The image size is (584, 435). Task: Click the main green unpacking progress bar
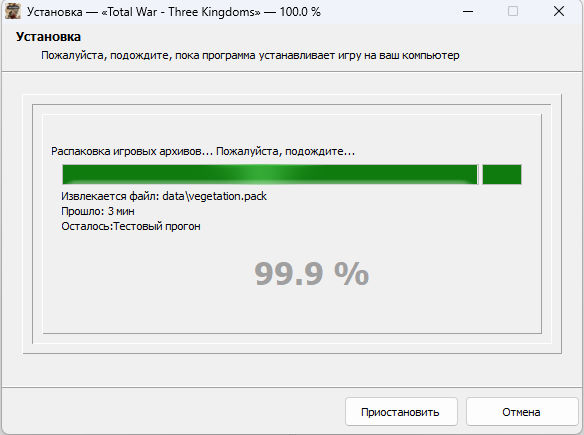(x=270, y=174)
